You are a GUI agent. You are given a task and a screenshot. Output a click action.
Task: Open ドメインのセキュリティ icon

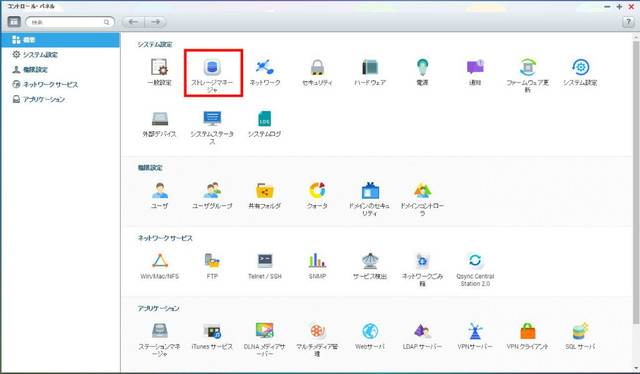(x=370, y=190)
